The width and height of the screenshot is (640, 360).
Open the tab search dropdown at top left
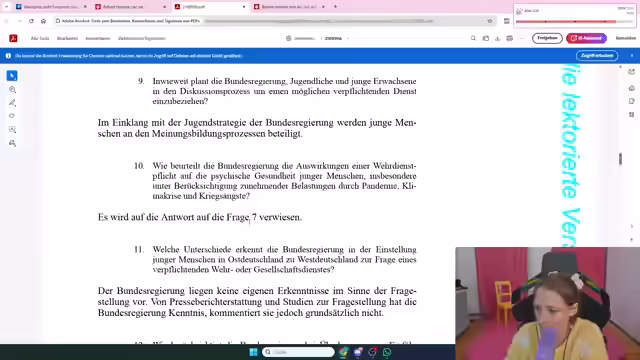tap(6, 7)
